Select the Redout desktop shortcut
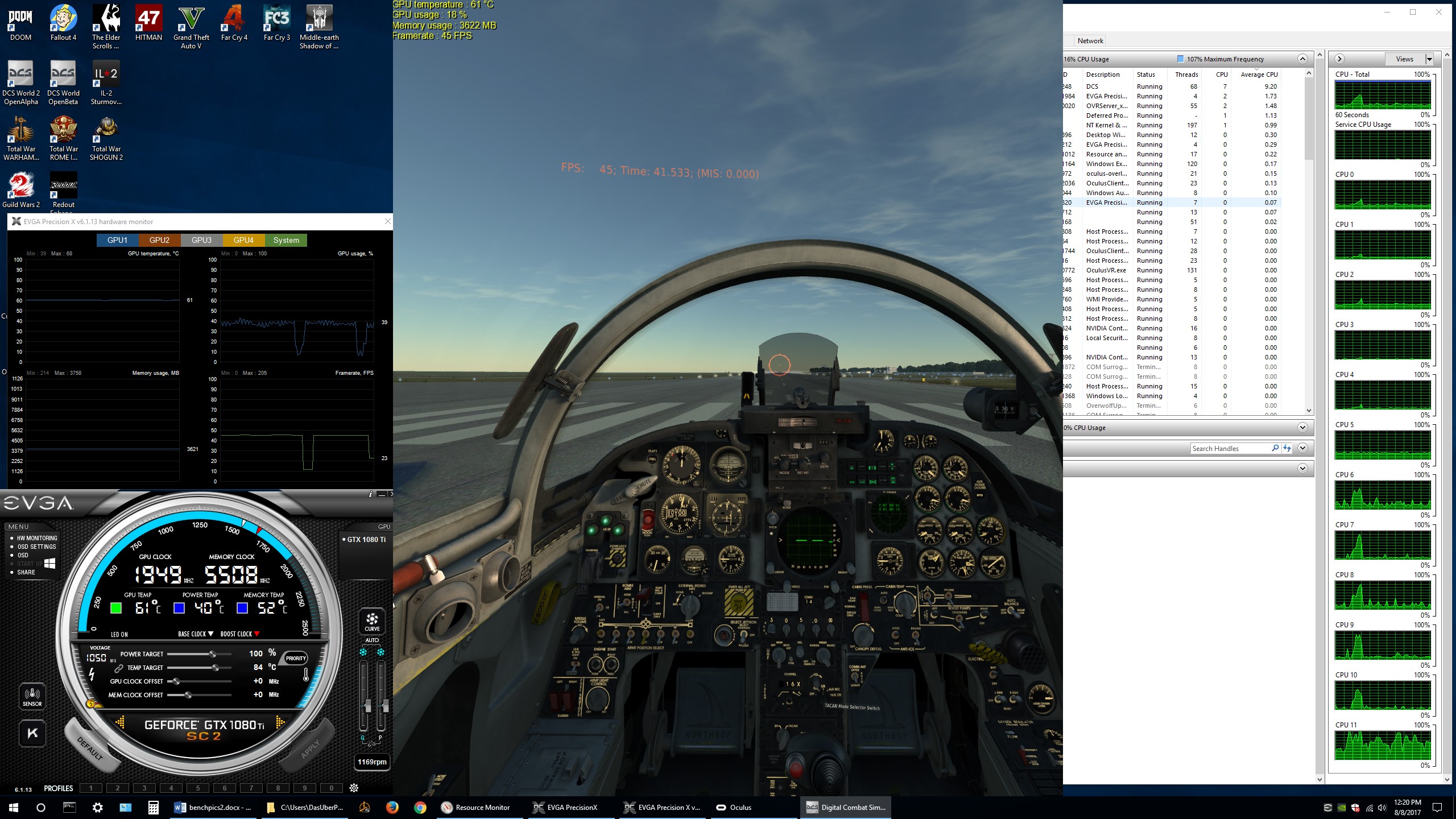1456x819 pixels. coord(63,192)
